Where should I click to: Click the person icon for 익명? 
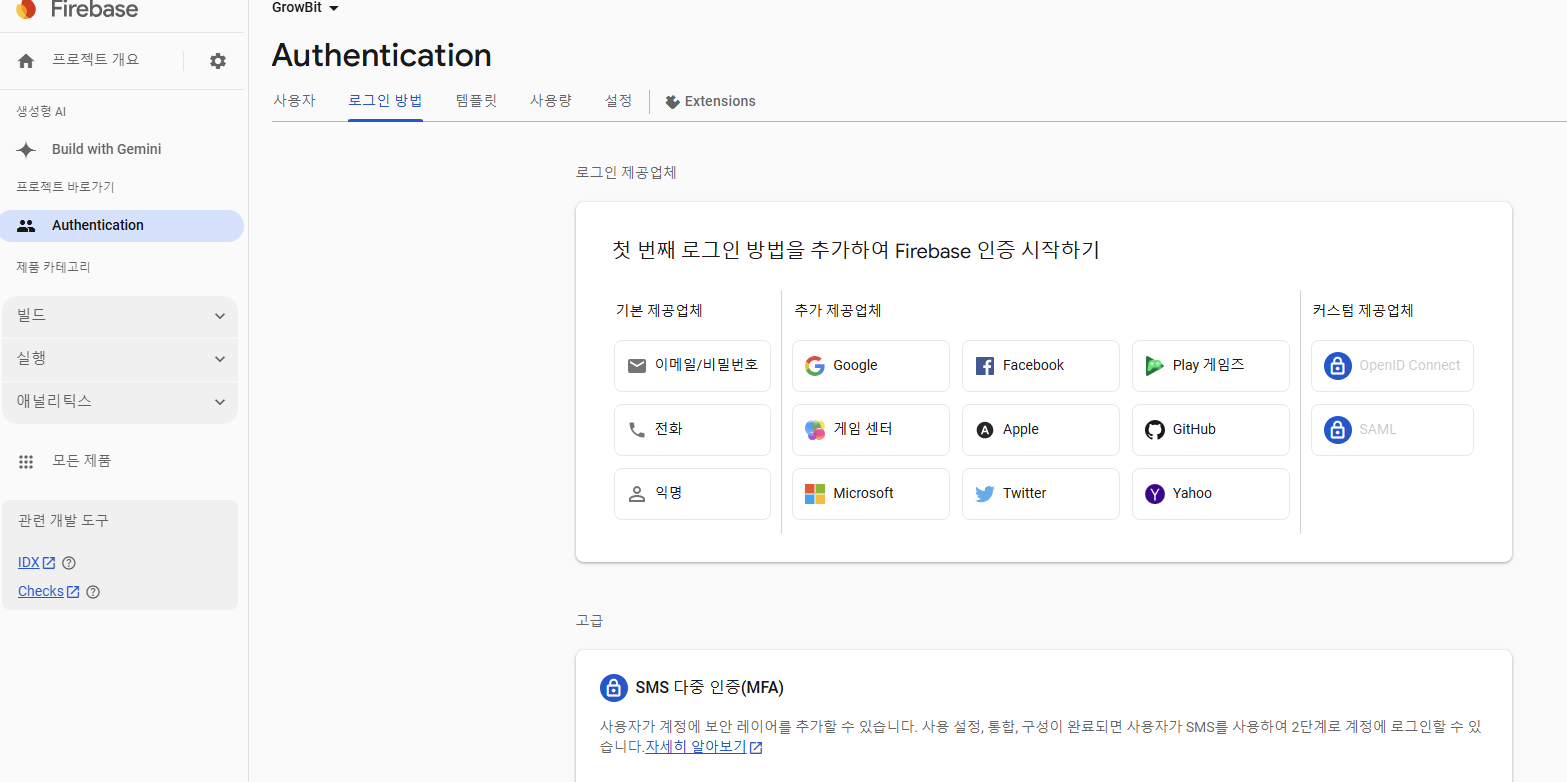coord(637,494)
